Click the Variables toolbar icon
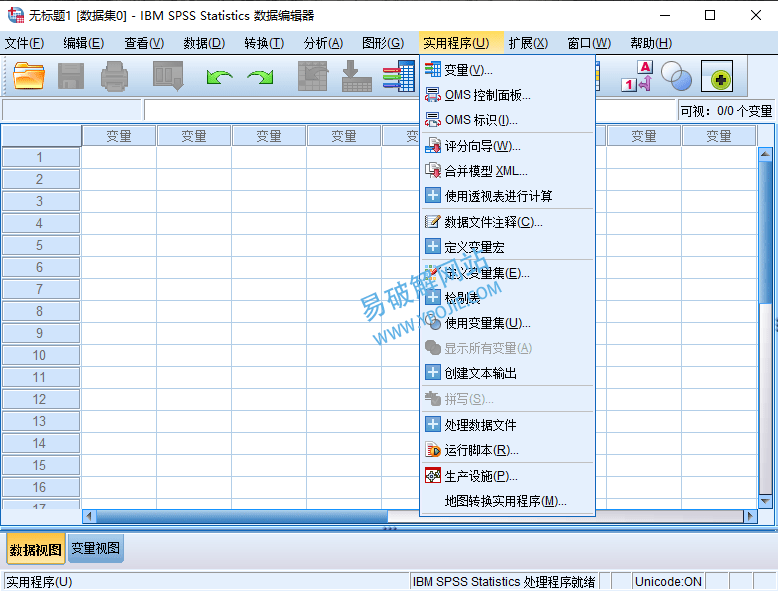The height and width of the screenshot is (591, 778). 399,76
